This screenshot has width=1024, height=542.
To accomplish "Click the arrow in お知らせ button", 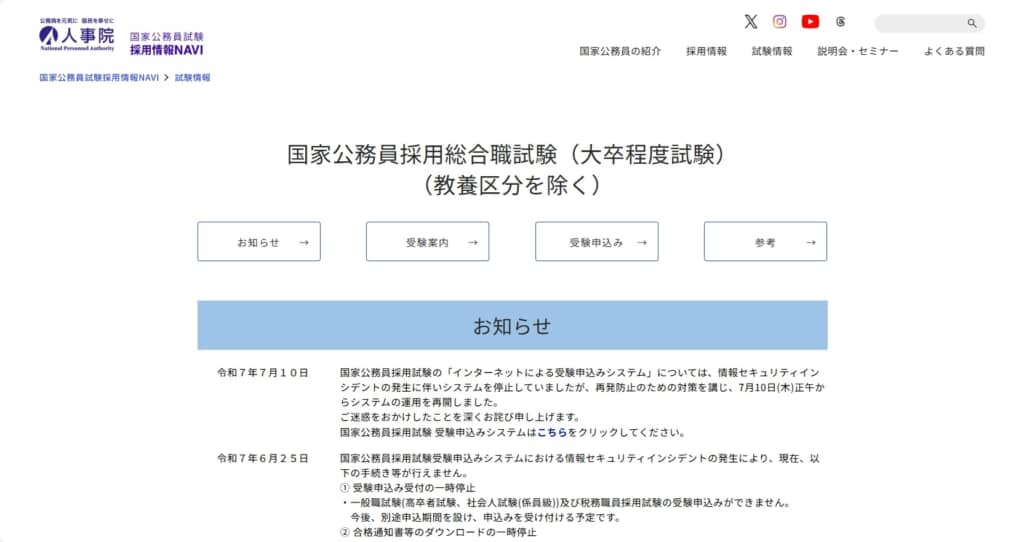I will point(304,242).
